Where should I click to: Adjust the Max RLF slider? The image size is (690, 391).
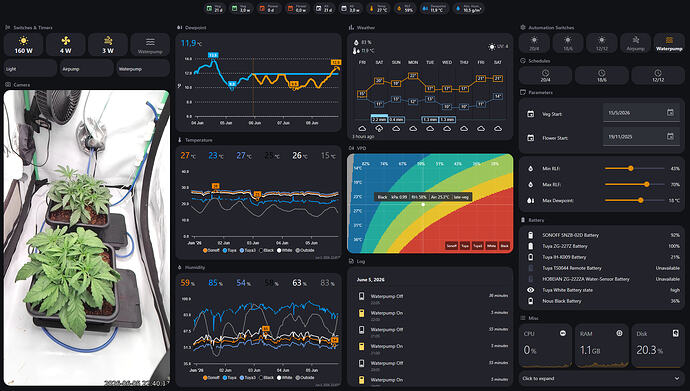635,184
